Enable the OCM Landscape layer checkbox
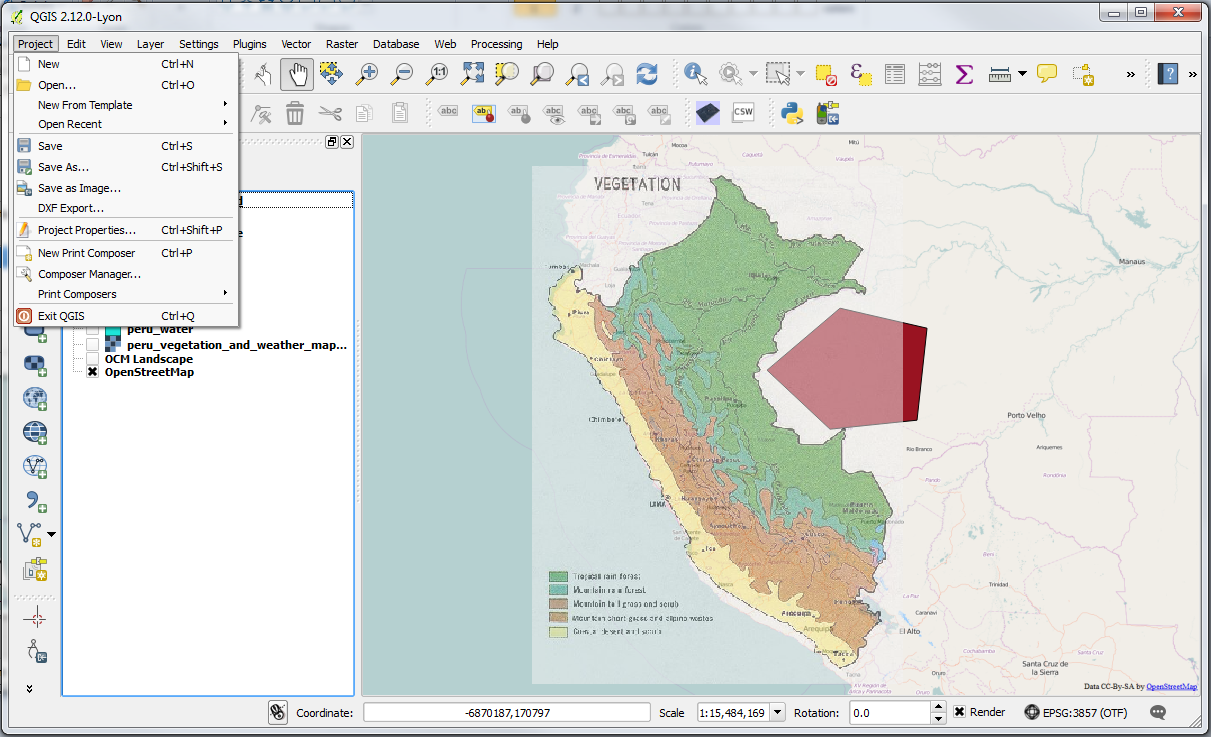 pyautogui.click(x=92, y=358)
